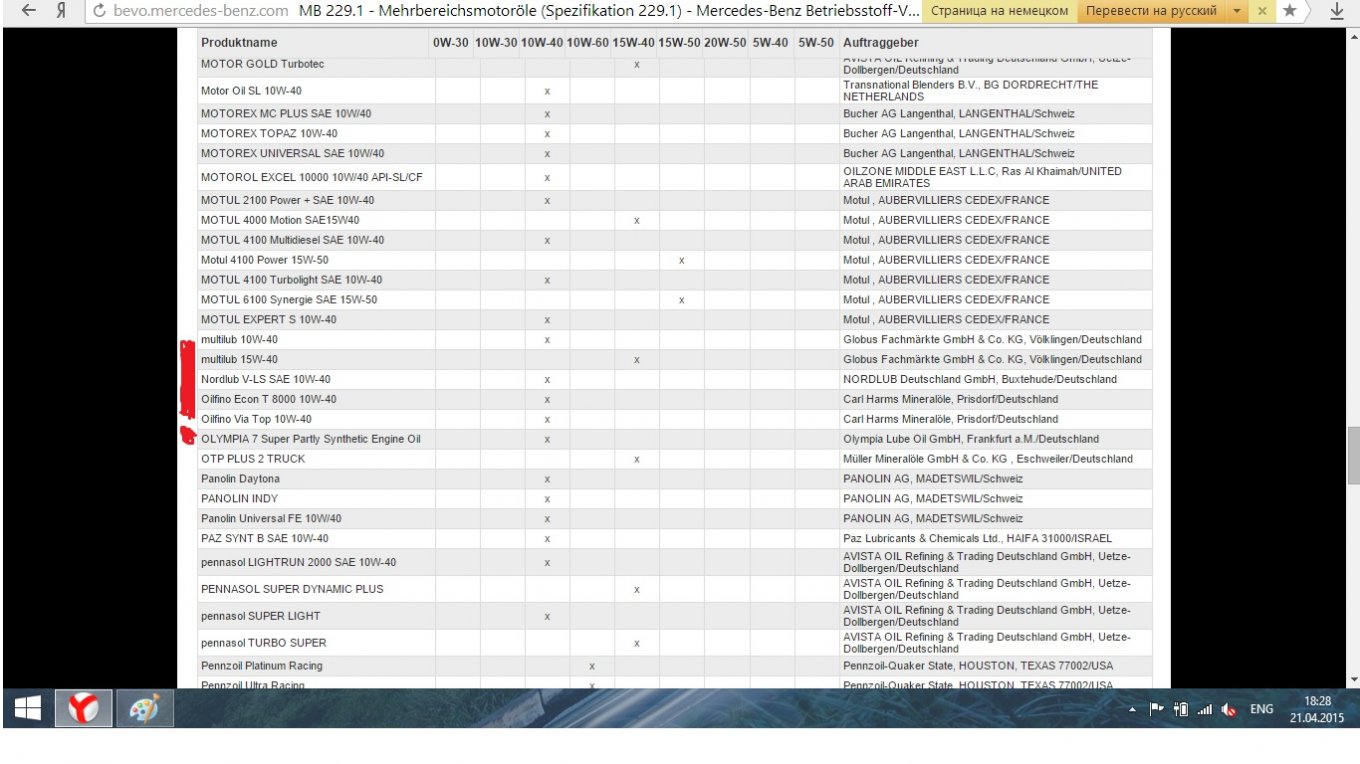The width and height of the screenshot is (1360, 764).
Task: Open the Windows Start menu
Action: (x=27, y=709)
